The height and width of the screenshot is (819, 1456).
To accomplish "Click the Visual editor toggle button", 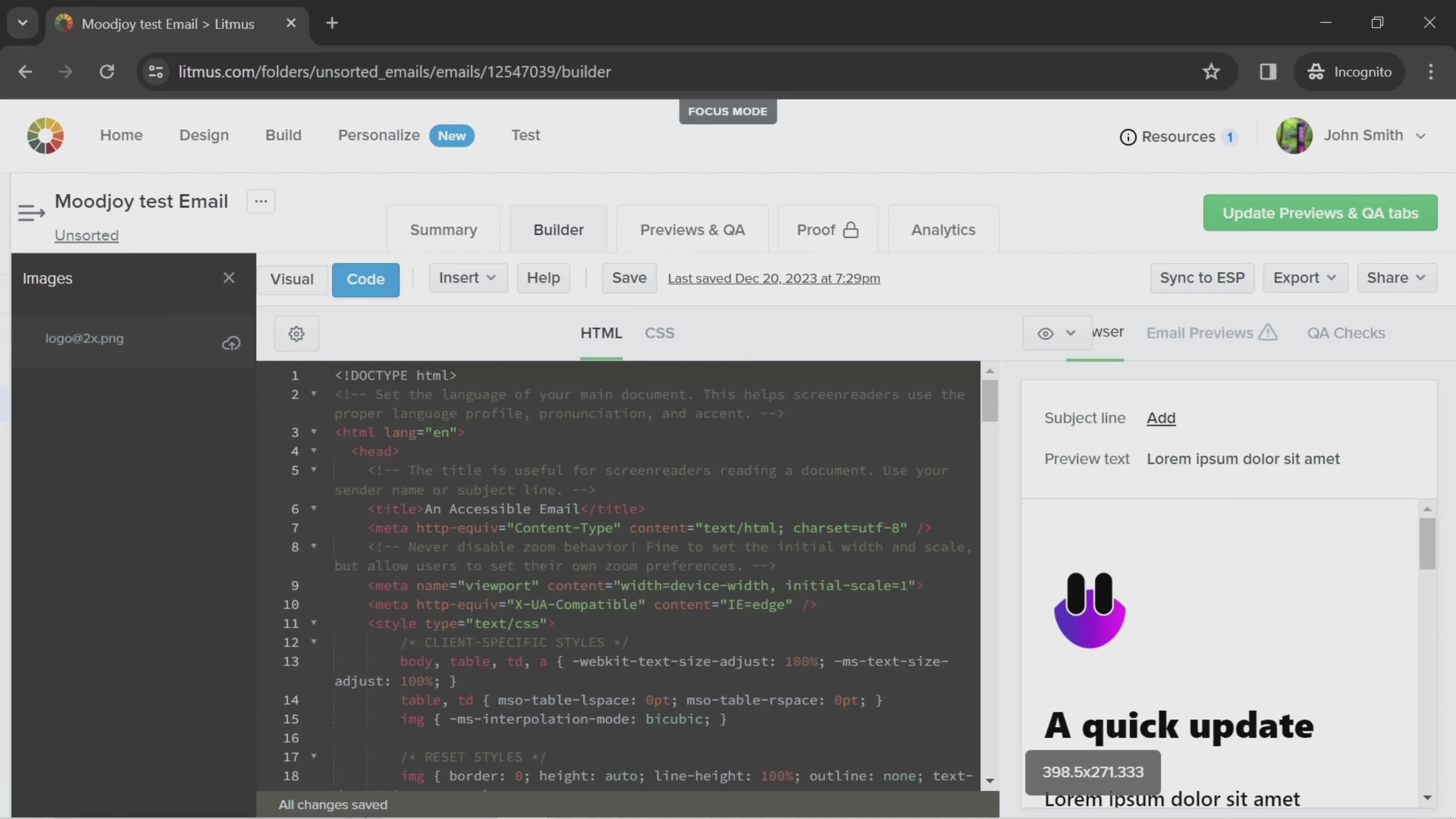I will 291,278.
